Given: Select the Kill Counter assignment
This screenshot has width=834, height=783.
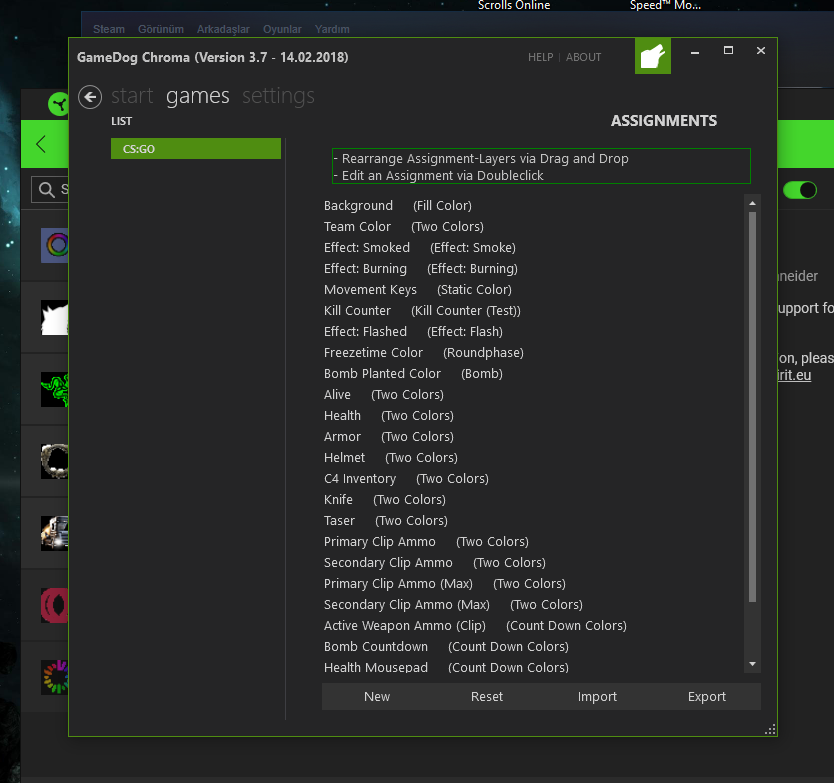Looking at the screenshot, I should tap(422, 311).
